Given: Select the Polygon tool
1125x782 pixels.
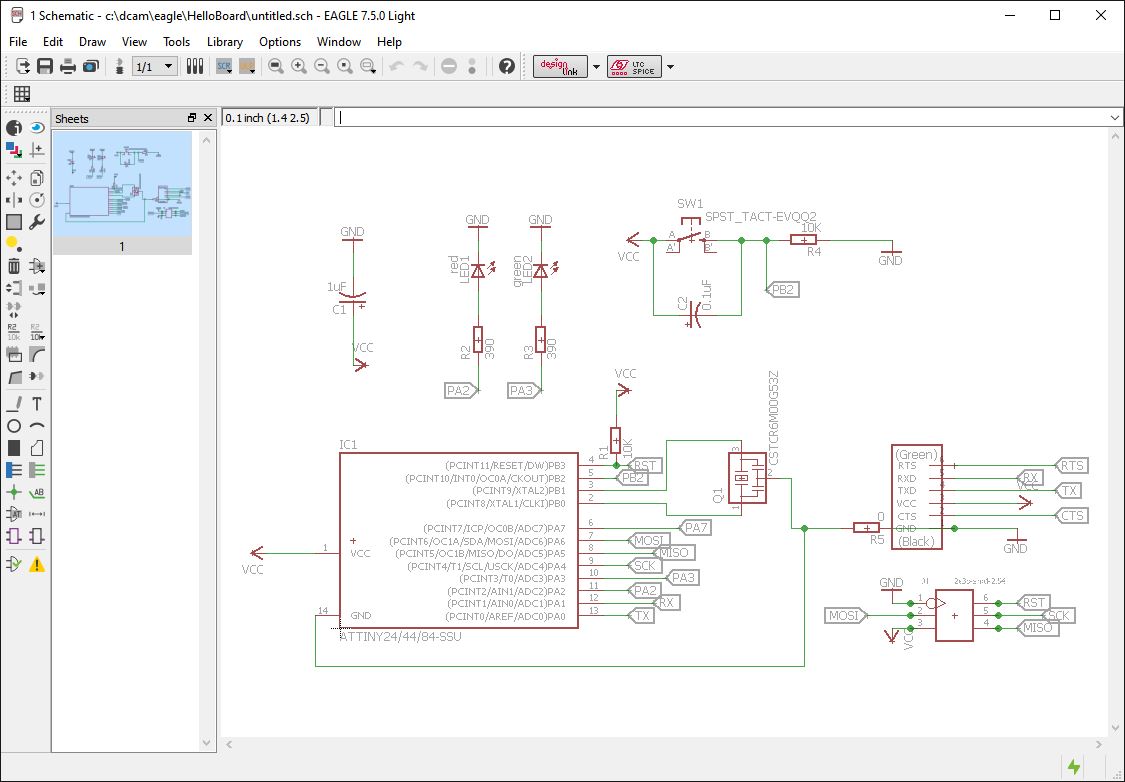Looking at the screenshot, I should point(37,448).
